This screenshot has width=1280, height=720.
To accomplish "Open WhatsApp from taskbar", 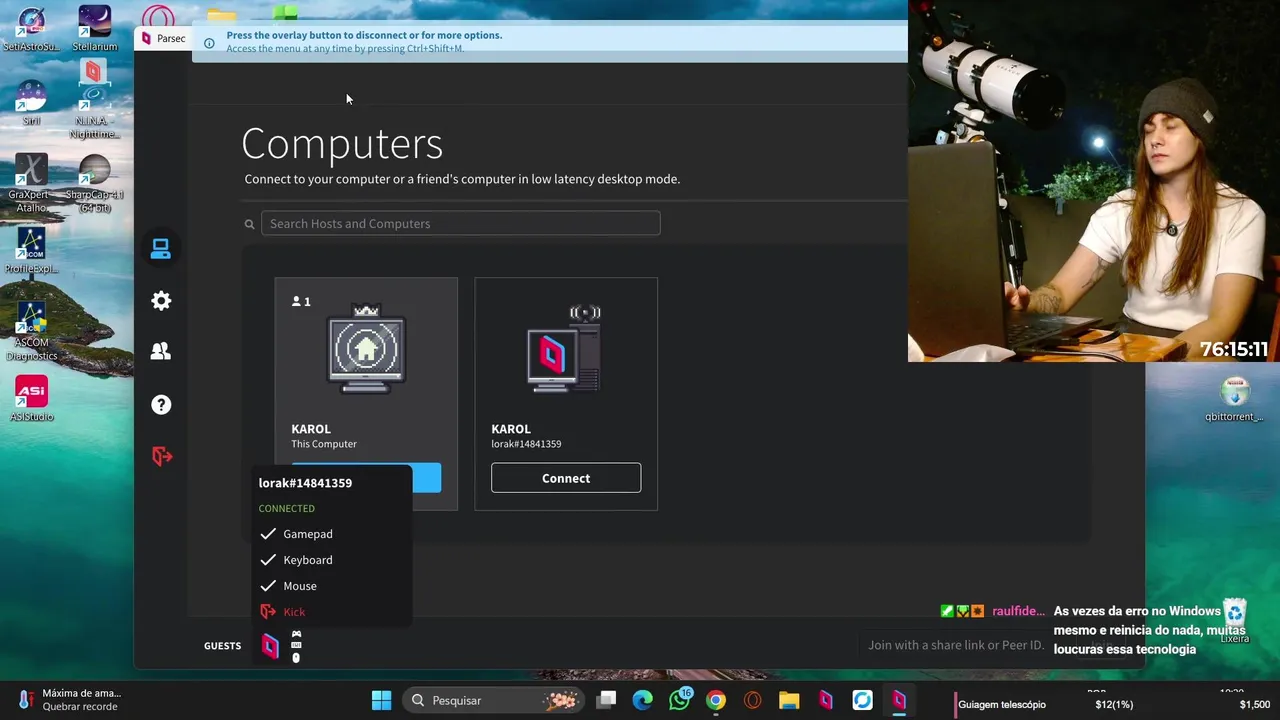I will (680, 700).
